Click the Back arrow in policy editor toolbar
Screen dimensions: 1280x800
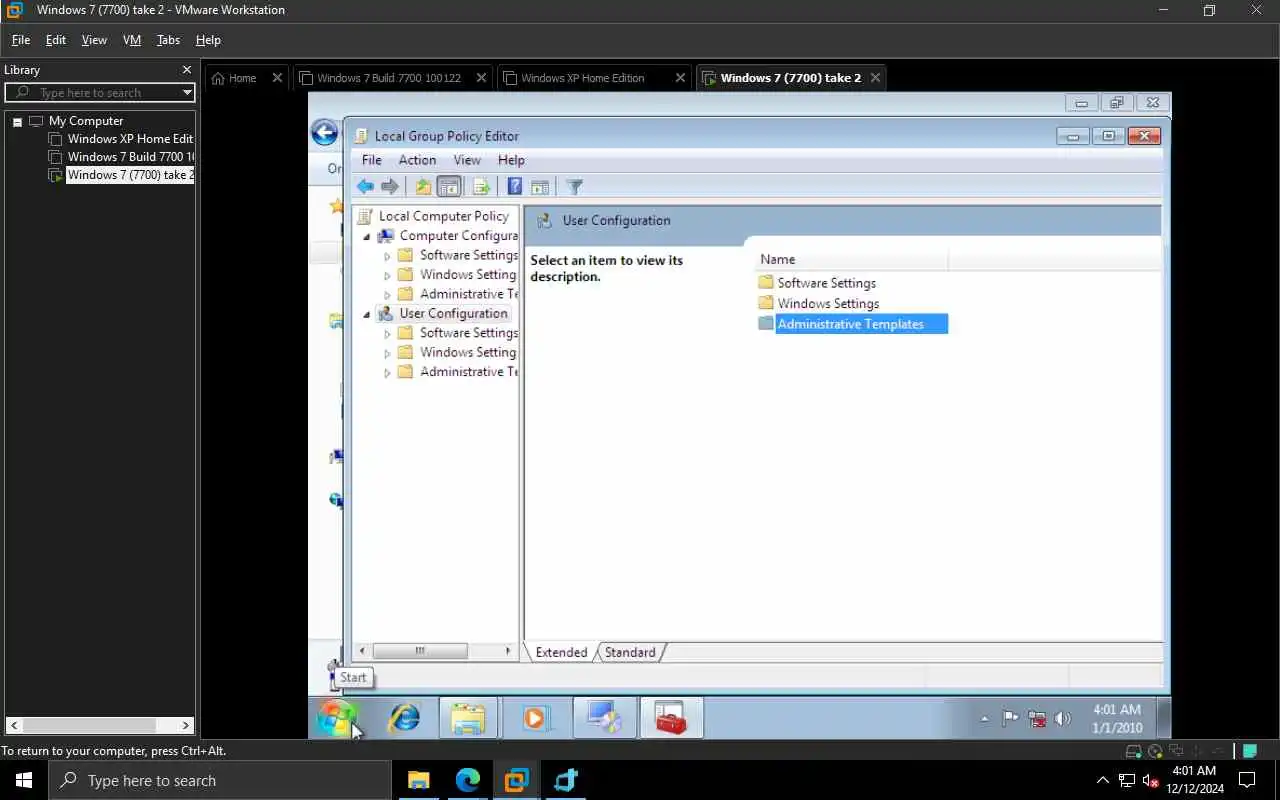[x=365, y=187]
